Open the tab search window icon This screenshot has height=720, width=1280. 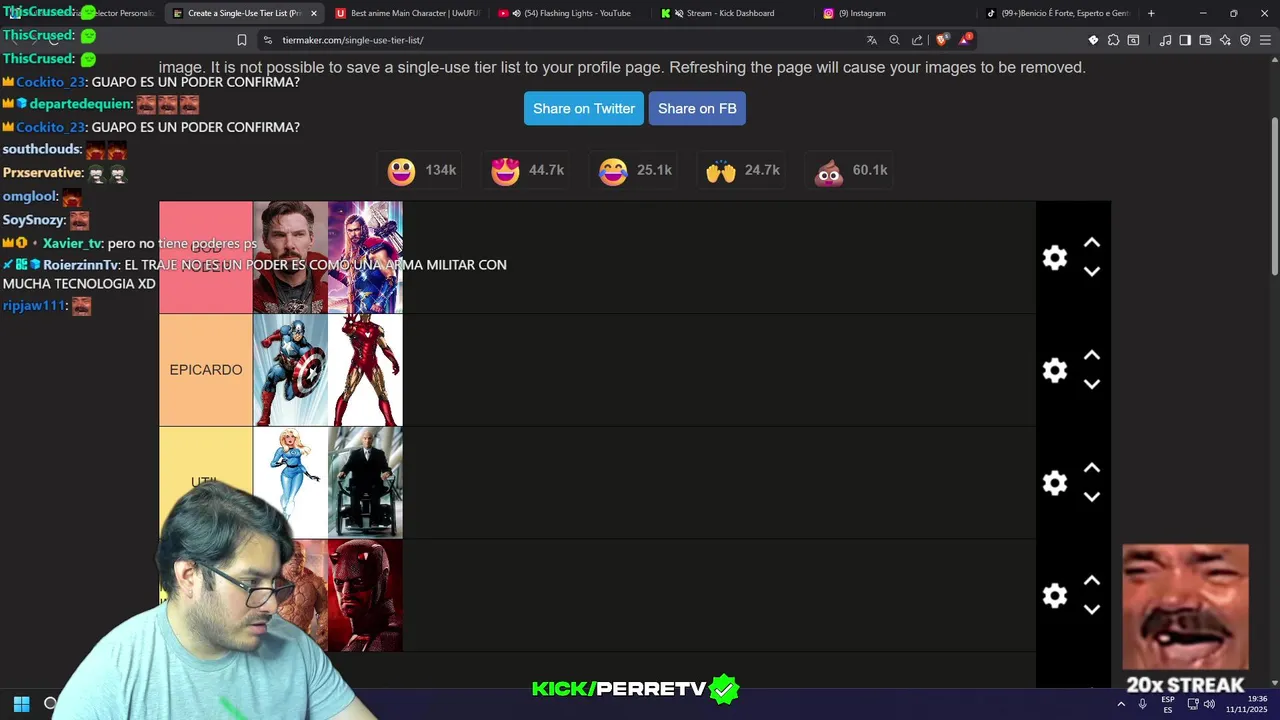click(1133, 40)
